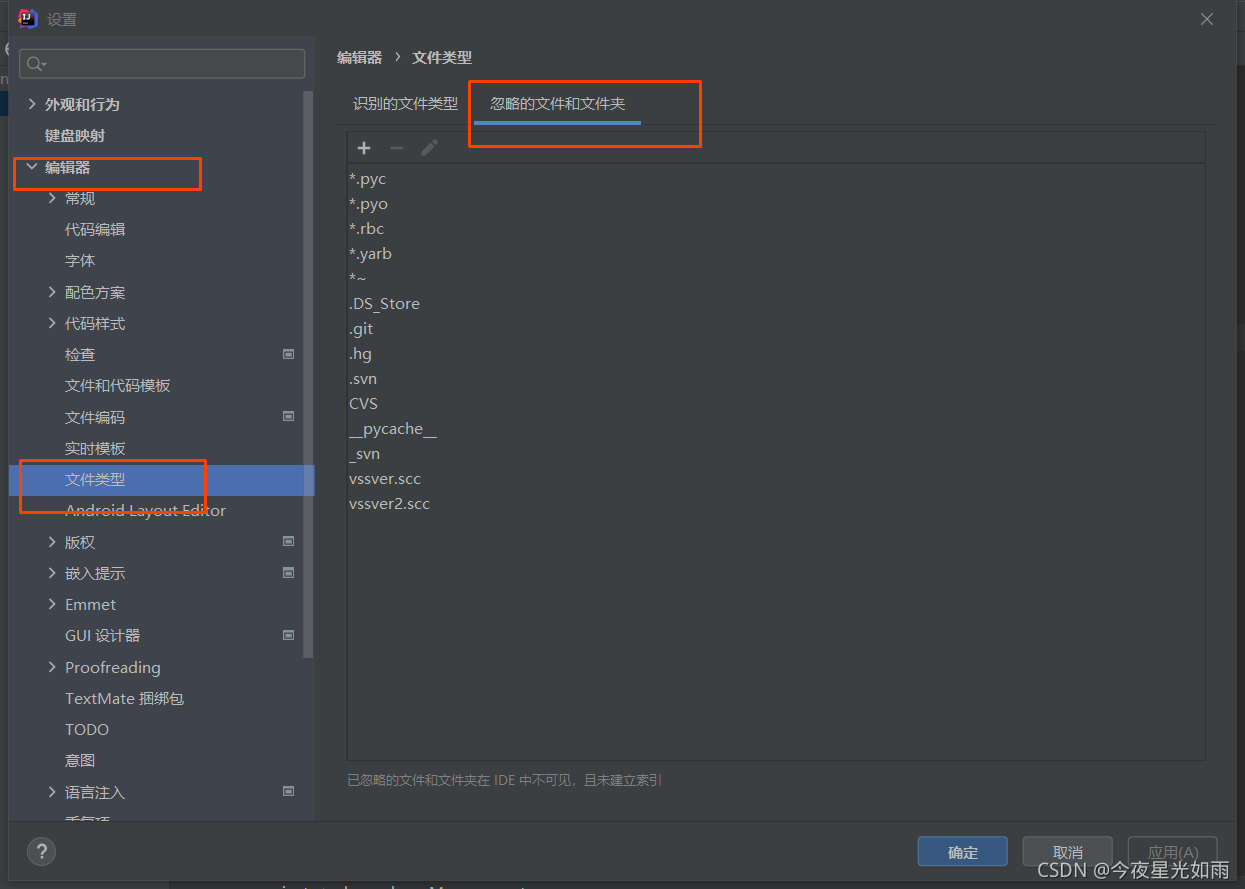This screenshot has height=889, width=1245.
Task: Select the *.rbc pattern
Action: [366, 229]
